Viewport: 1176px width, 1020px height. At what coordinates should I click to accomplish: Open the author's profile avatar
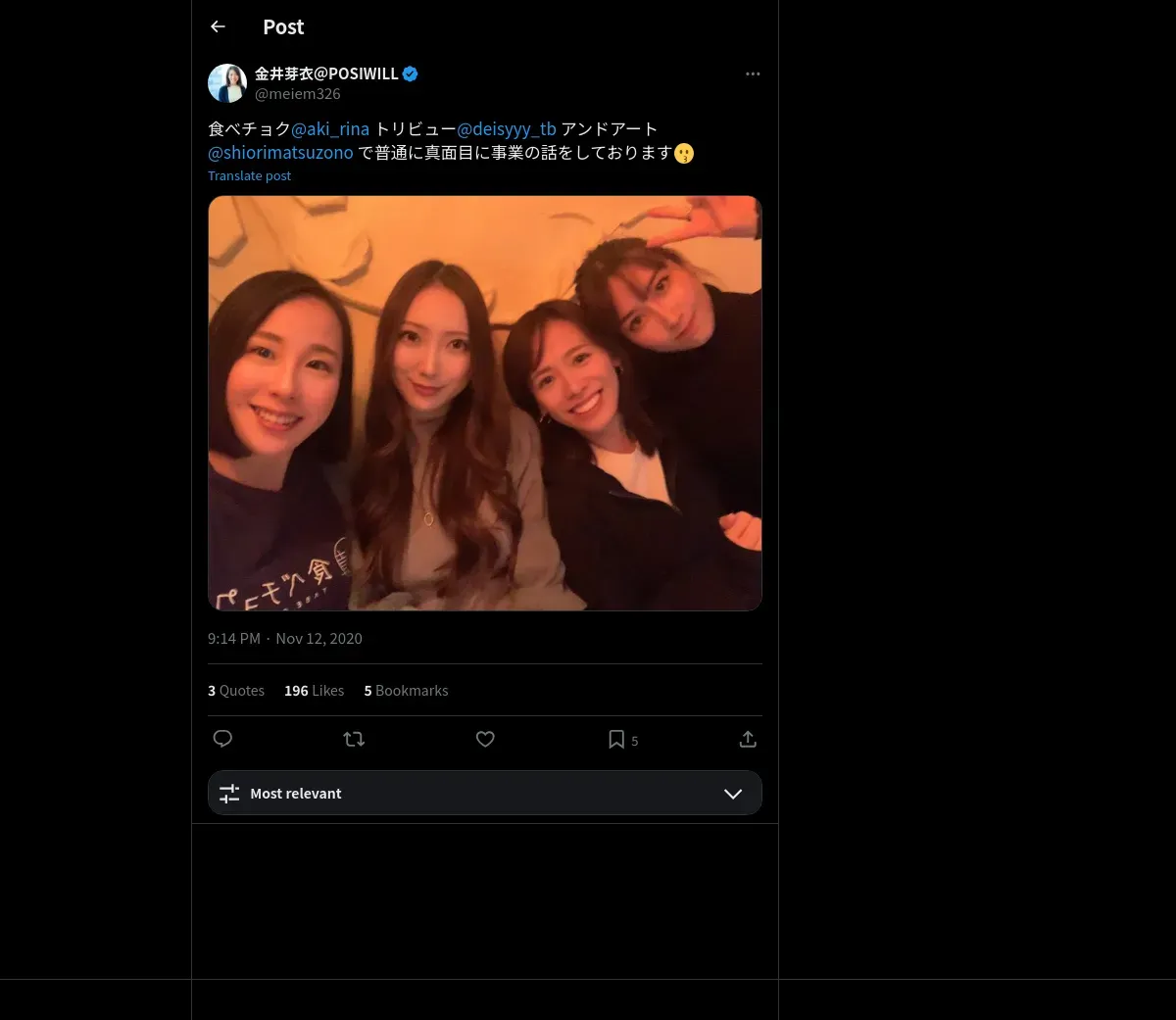(227, 83)
